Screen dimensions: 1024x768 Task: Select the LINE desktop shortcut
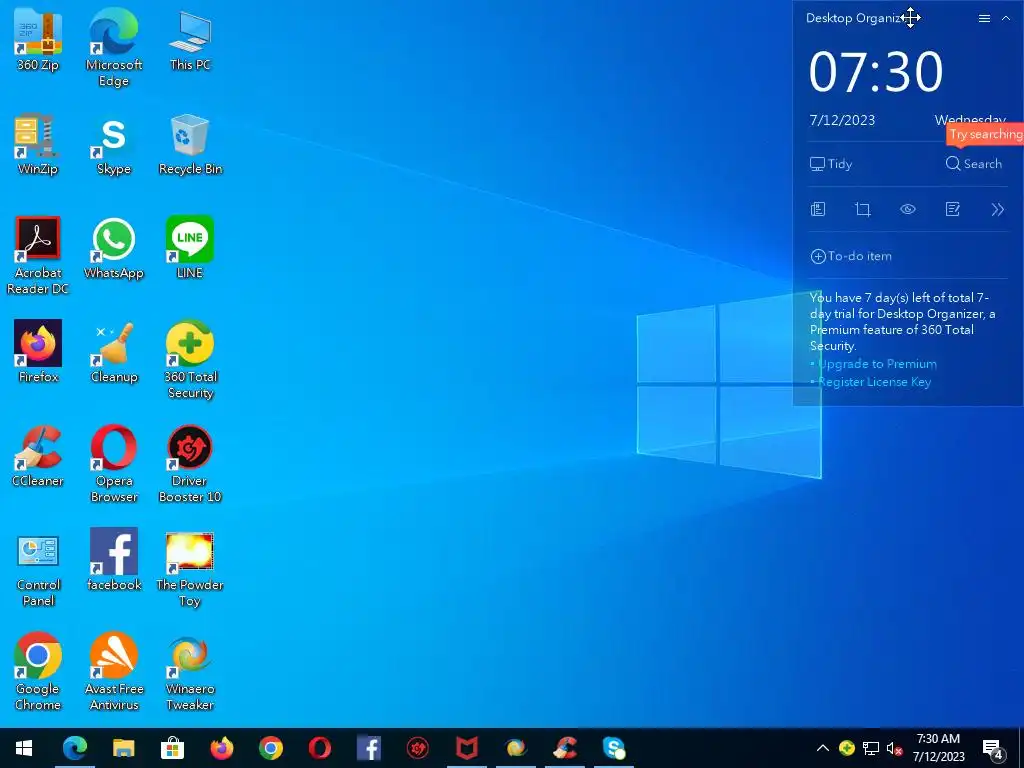tap(190, 248)
